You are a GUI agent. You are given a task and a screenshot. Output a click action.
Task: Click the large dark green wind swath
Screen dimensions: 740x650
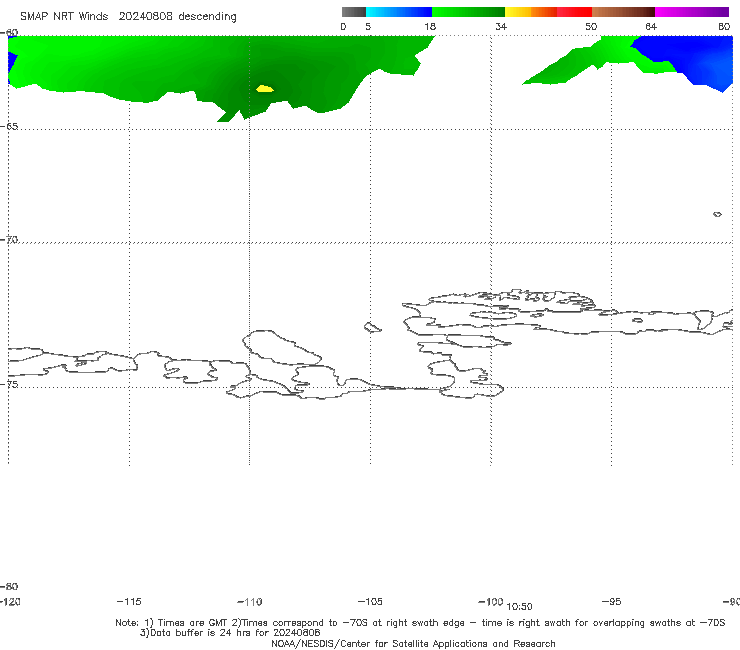tap(222, 71)
